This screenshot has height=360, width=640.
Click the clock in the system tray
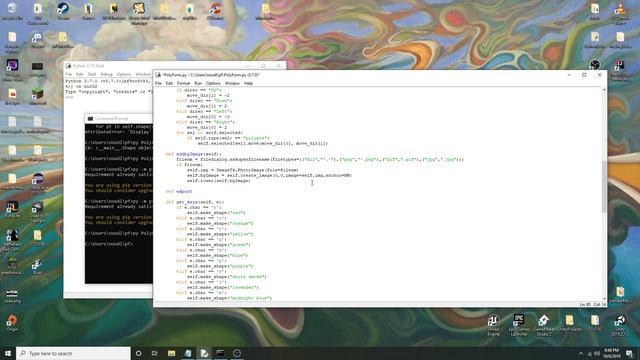pos(611,353)
